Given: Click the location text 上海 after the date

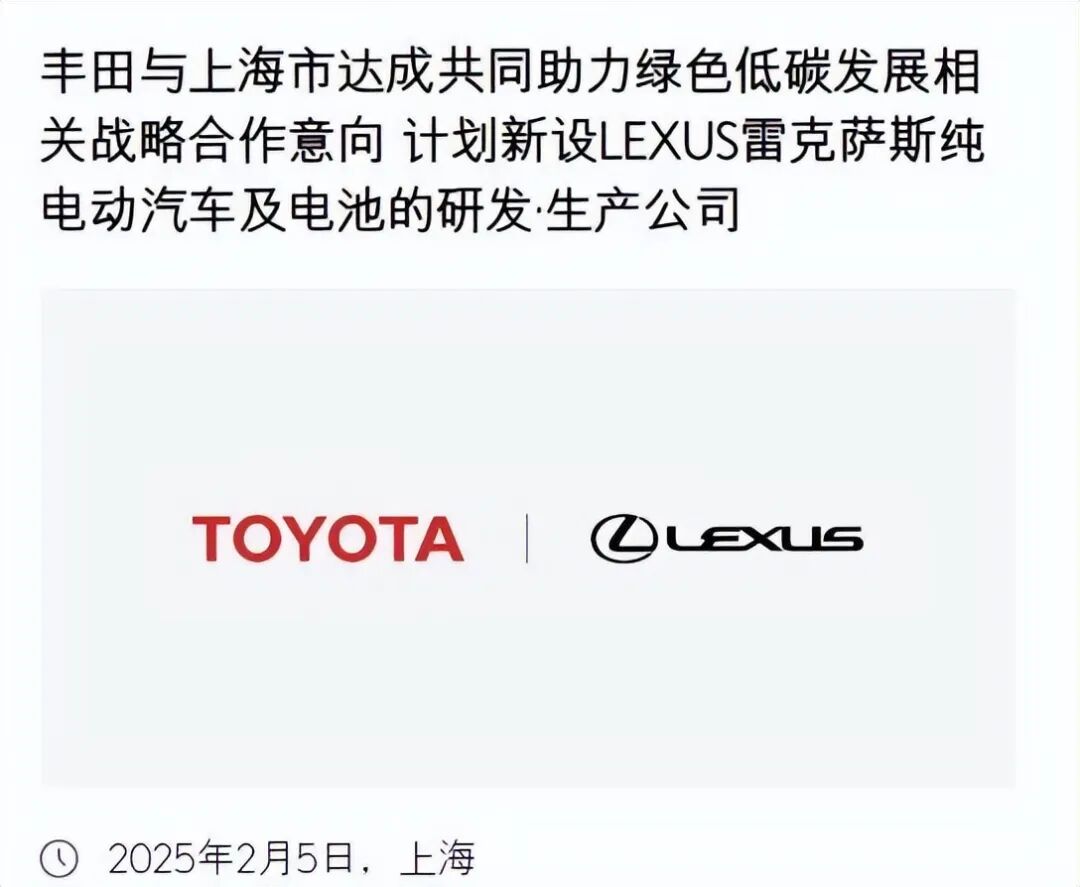Looking at the screenshot, I should (438, 859).
